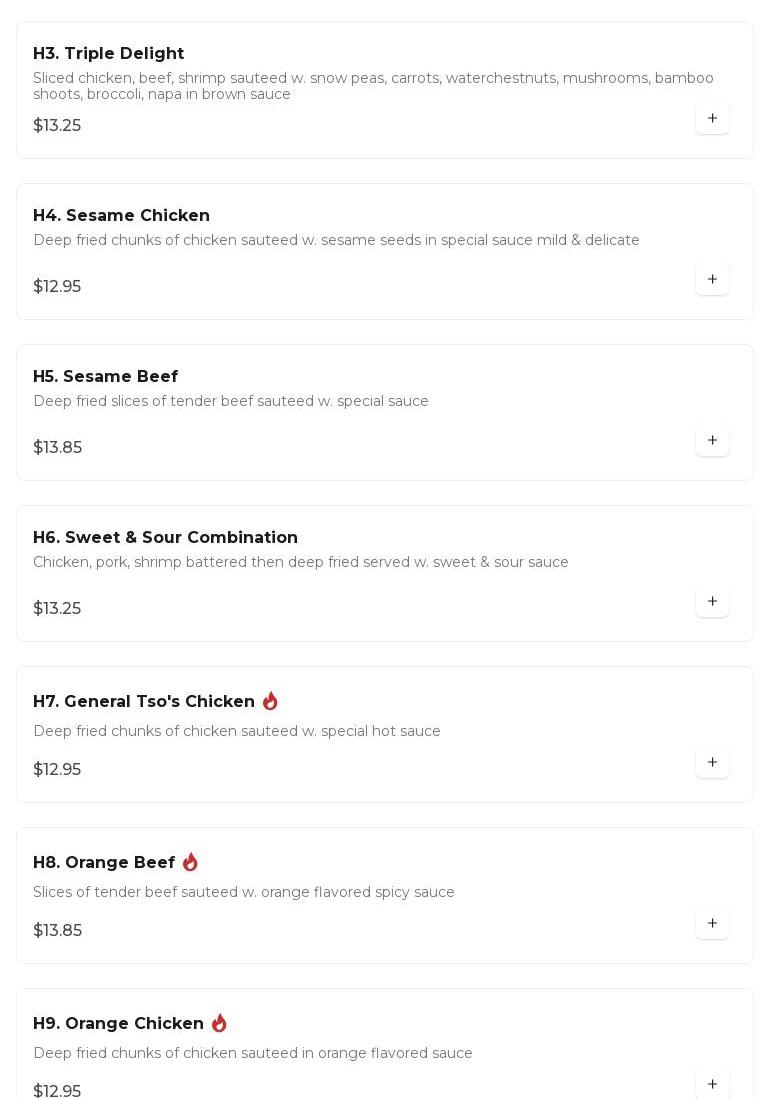The height and width of the screenshot is (1098, 770).
Task: Select the H4. Sesame Chicken title
Action: (x=121, y=216)
